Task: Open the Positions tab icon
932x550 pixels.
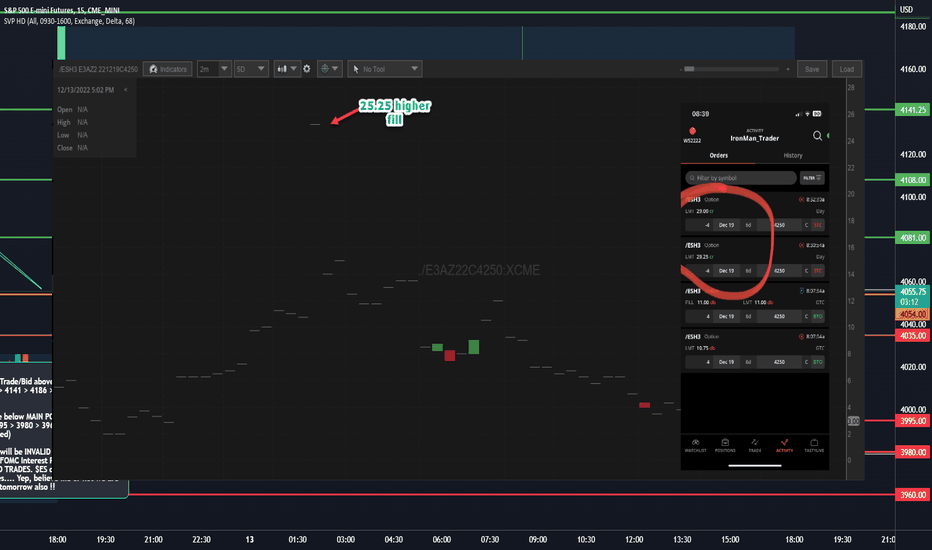Action: [x=725, y=445]
